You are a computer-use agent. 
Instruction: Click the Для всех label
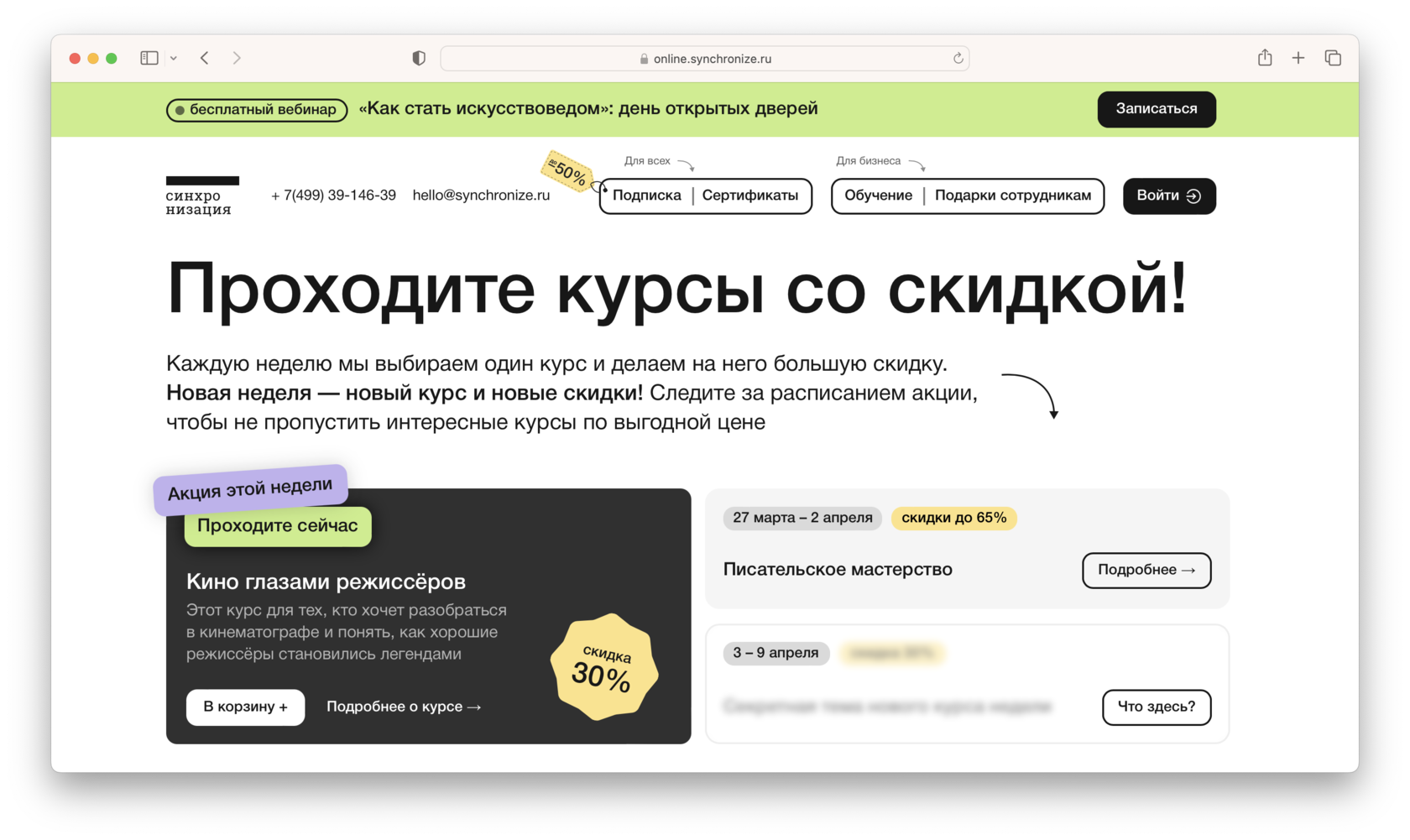pos(647,161)
